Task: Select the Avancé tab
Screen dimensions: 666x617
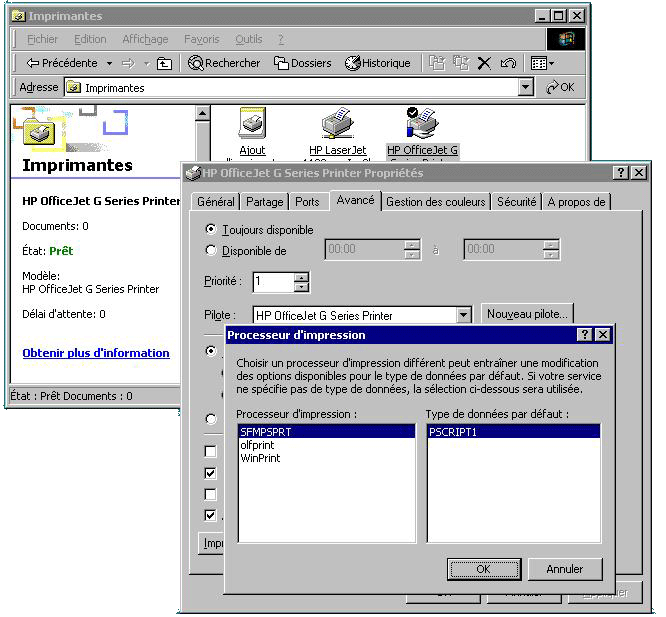Action: (x=356, y=200)
